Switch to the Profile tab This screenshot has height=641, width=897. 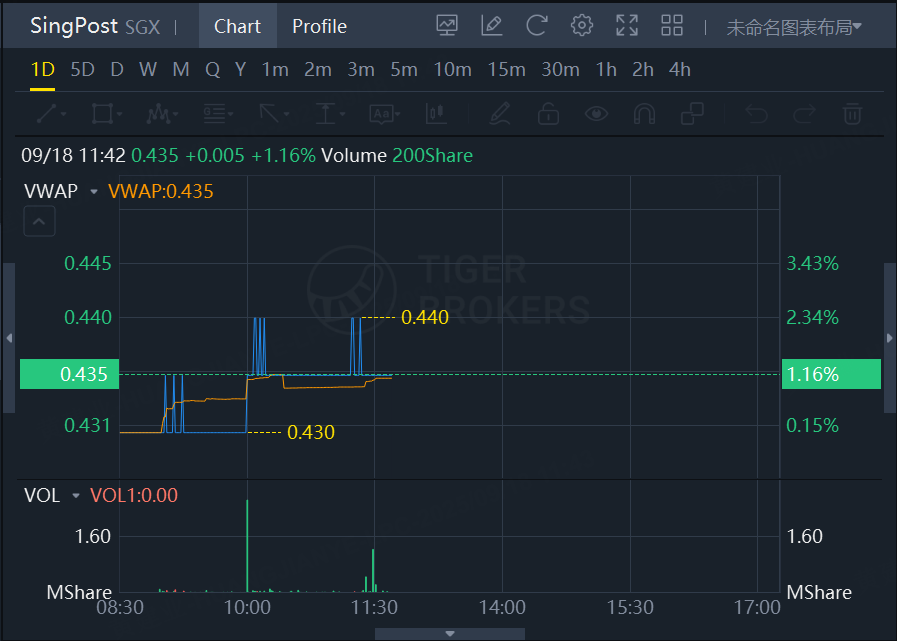pyautogui.click(x=319, y=26)
